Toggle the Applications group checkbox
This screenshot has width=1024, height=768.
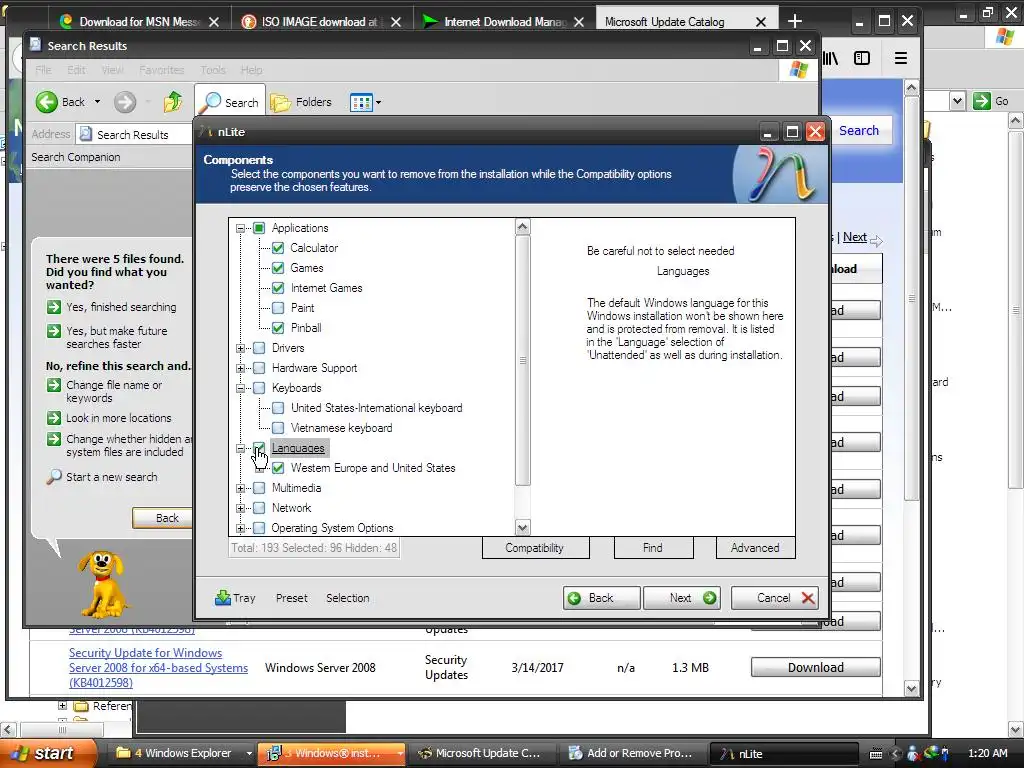click(259, 228)
